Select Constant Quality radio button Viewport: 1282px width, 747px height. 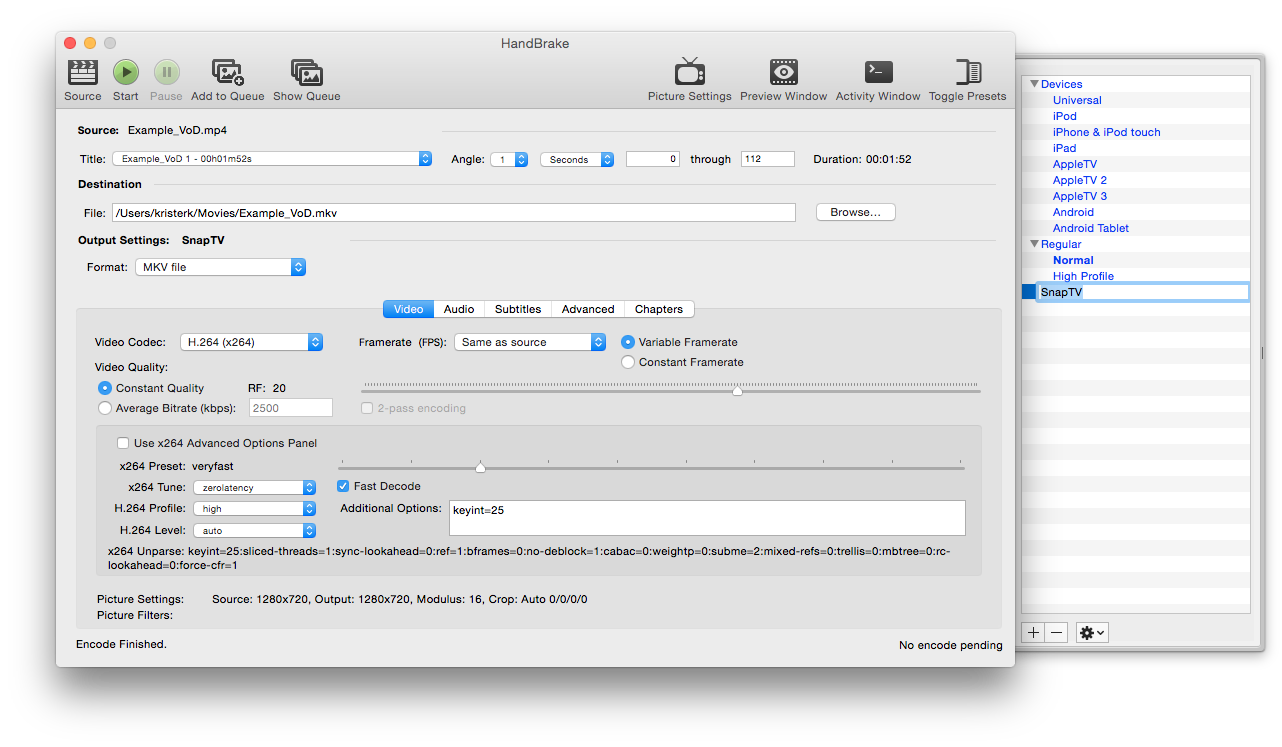tap(105, 388)
